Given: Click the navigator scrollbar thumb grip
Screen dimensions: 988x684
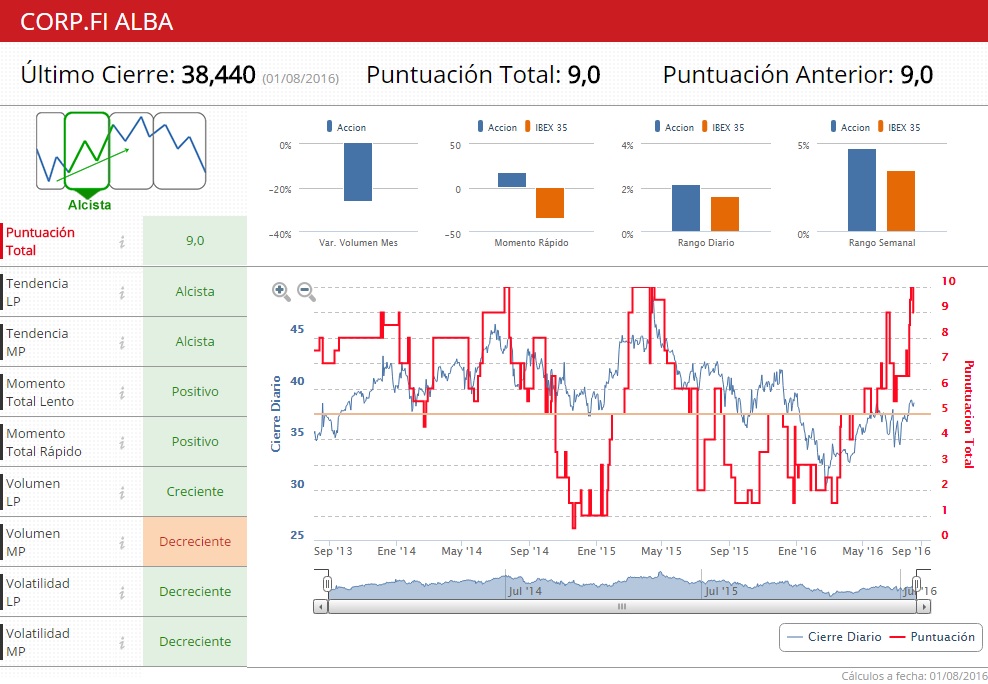Looking at the screenshot, I should pyautogui.click(x=622, y=607).
